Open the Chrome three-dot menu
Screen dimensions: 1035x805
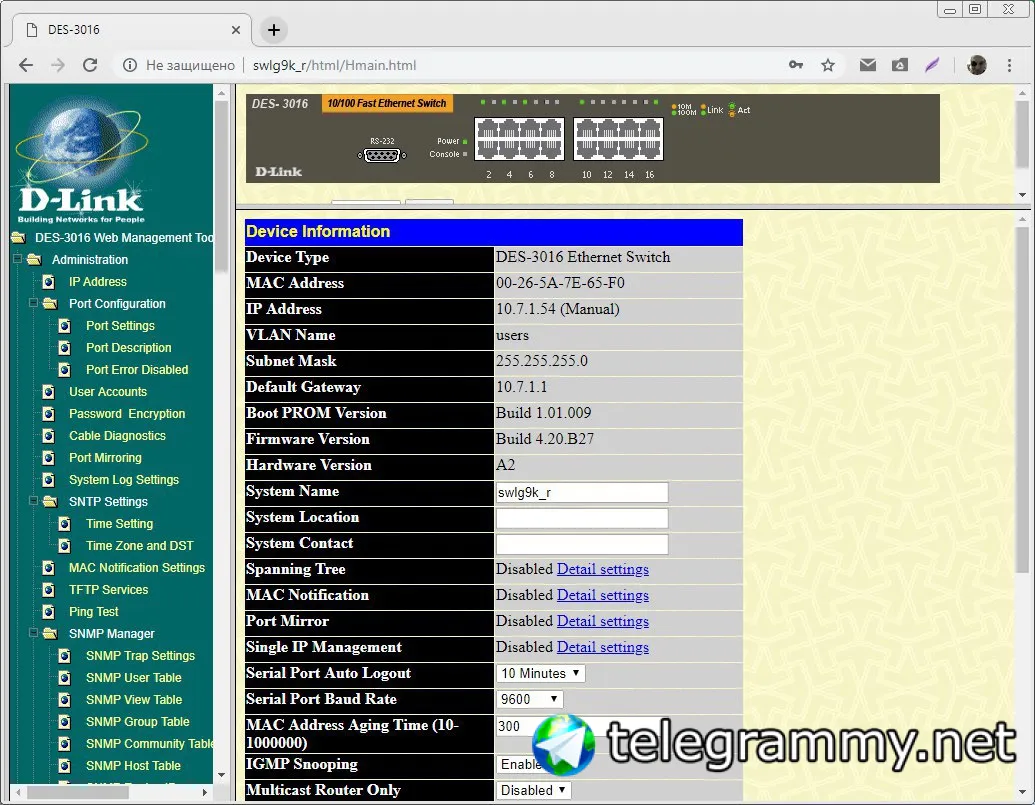(x=1009, y=65)
